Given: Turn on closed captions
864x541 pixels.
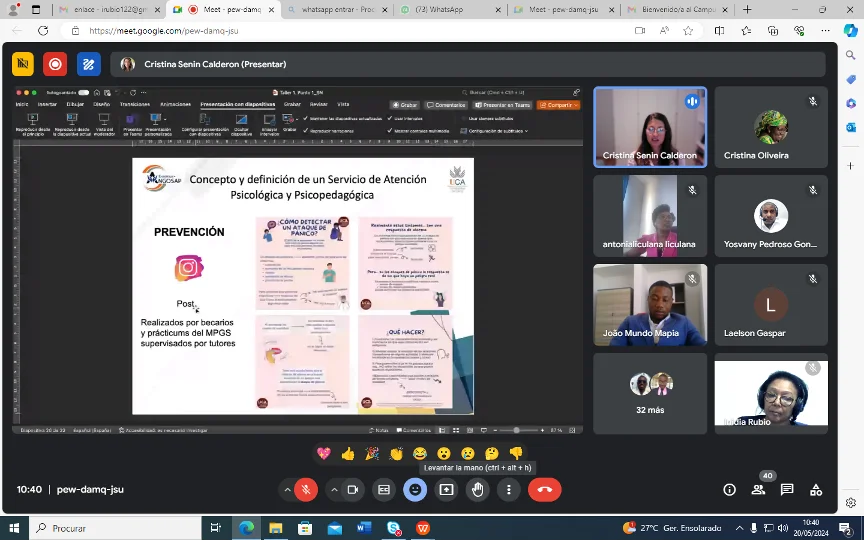Looking at the screenshot, I should pos(383,490).
